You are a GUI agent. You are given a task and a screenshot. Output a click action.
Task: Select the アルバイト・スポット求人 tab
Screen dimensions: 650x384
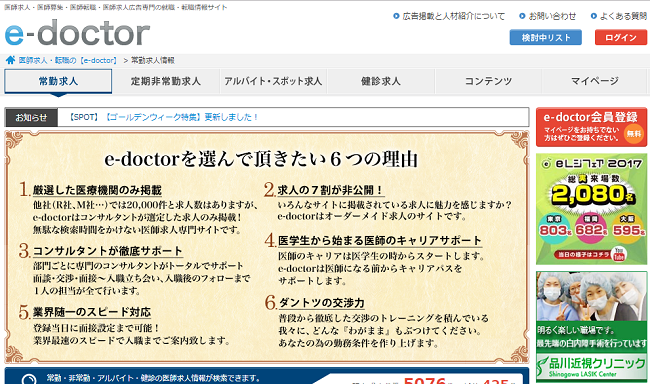(x=273, y=81)
